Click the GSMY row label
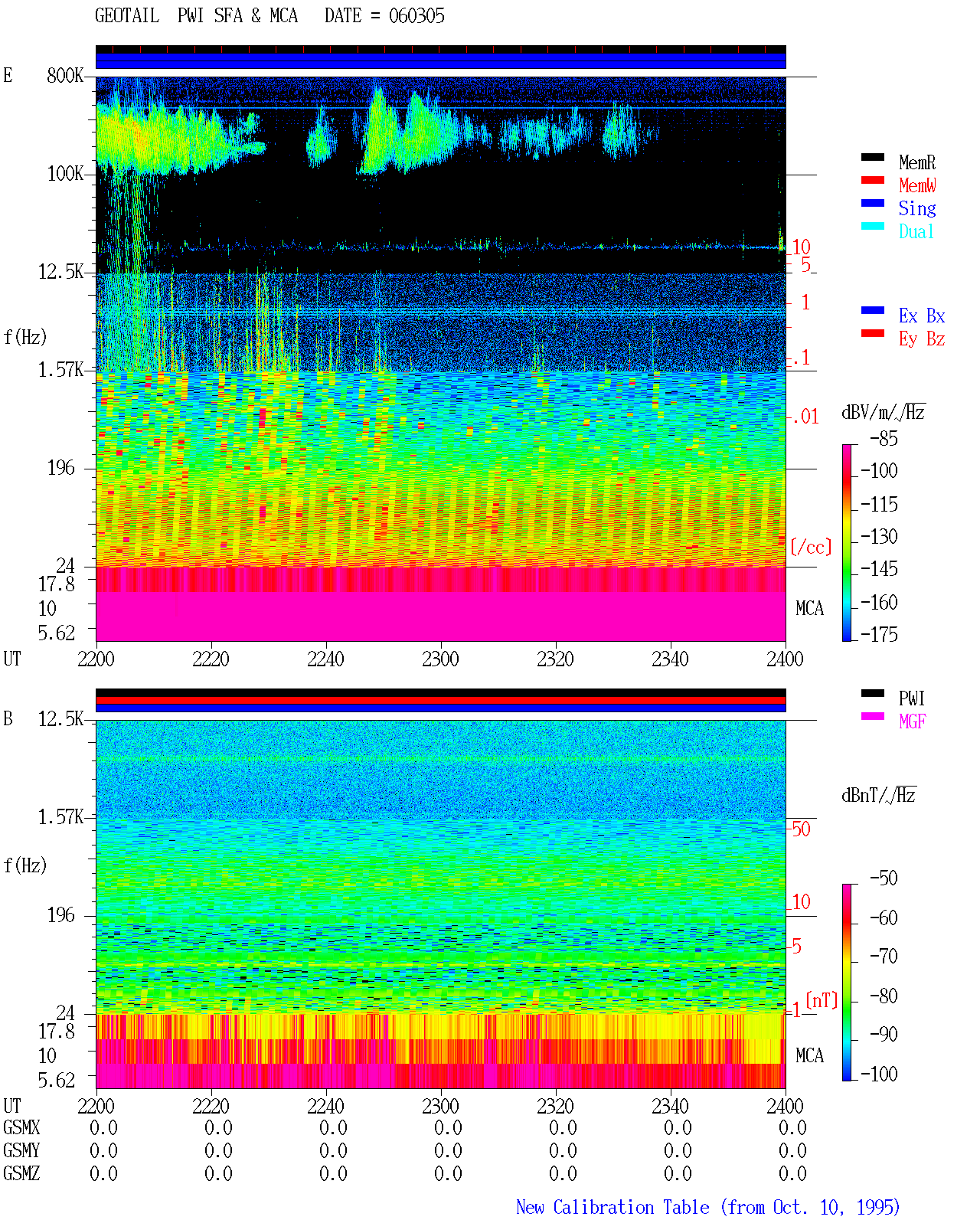 (21, 1150)
